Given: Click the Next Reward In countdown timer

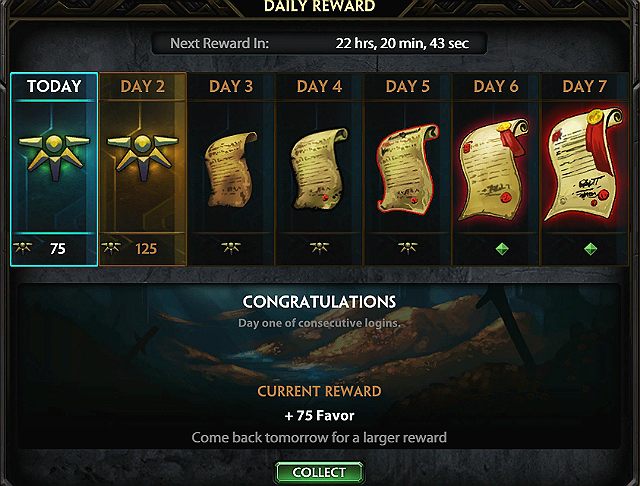Looking at the screenshot, I should [402, 43].
